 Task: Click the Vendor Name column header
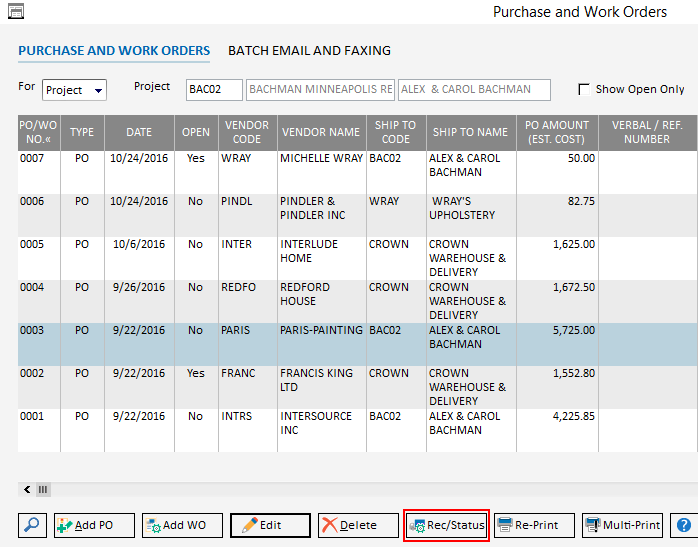(320, 132)
